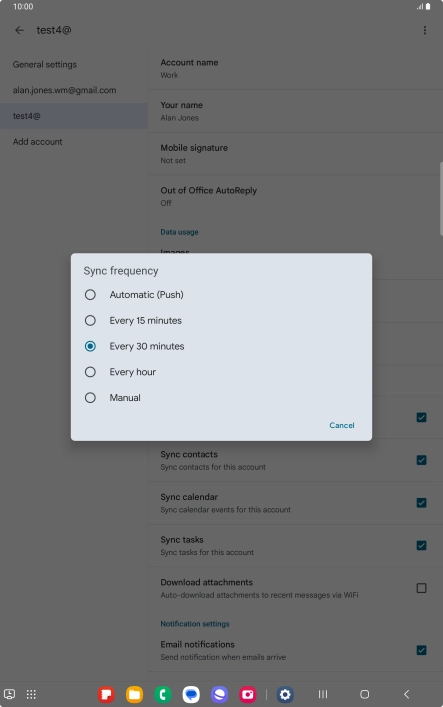443x707 pixels.
Task: Open the red notes app in taskbar
Action: click(x=106, y=694)
